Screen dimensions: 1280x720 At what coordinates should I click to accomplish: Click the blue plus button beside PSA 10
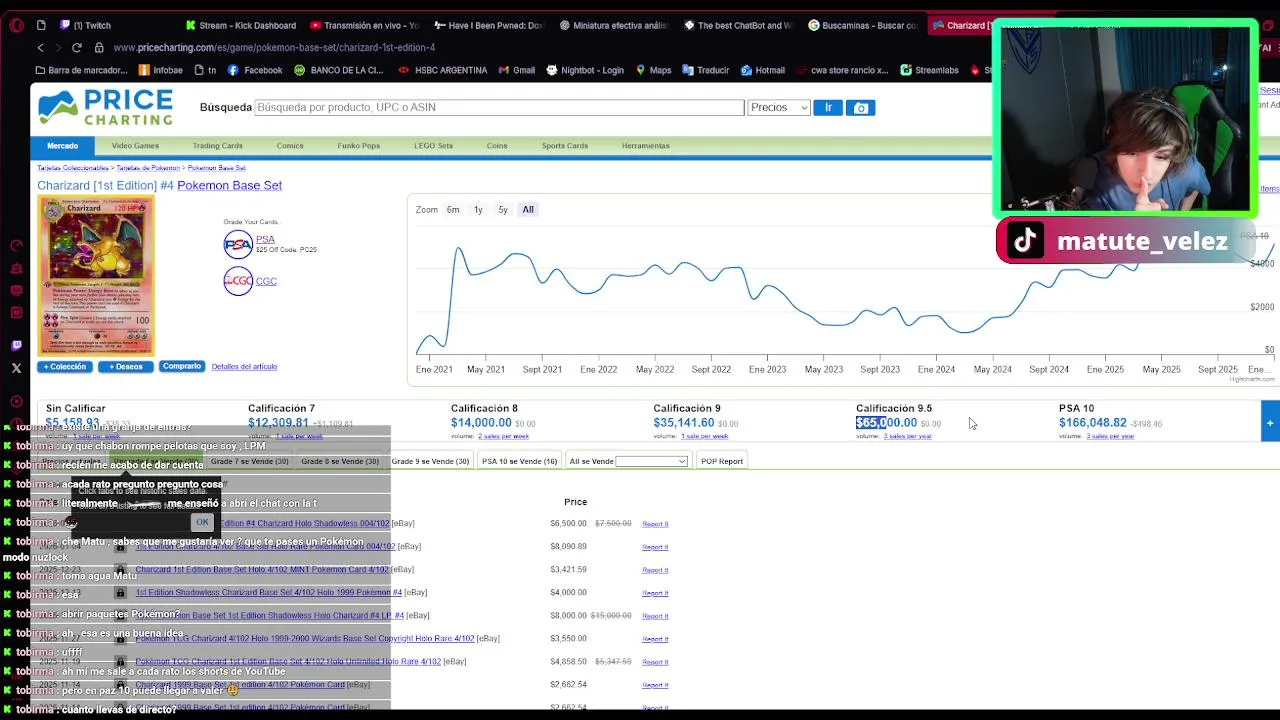point(1270,422)
